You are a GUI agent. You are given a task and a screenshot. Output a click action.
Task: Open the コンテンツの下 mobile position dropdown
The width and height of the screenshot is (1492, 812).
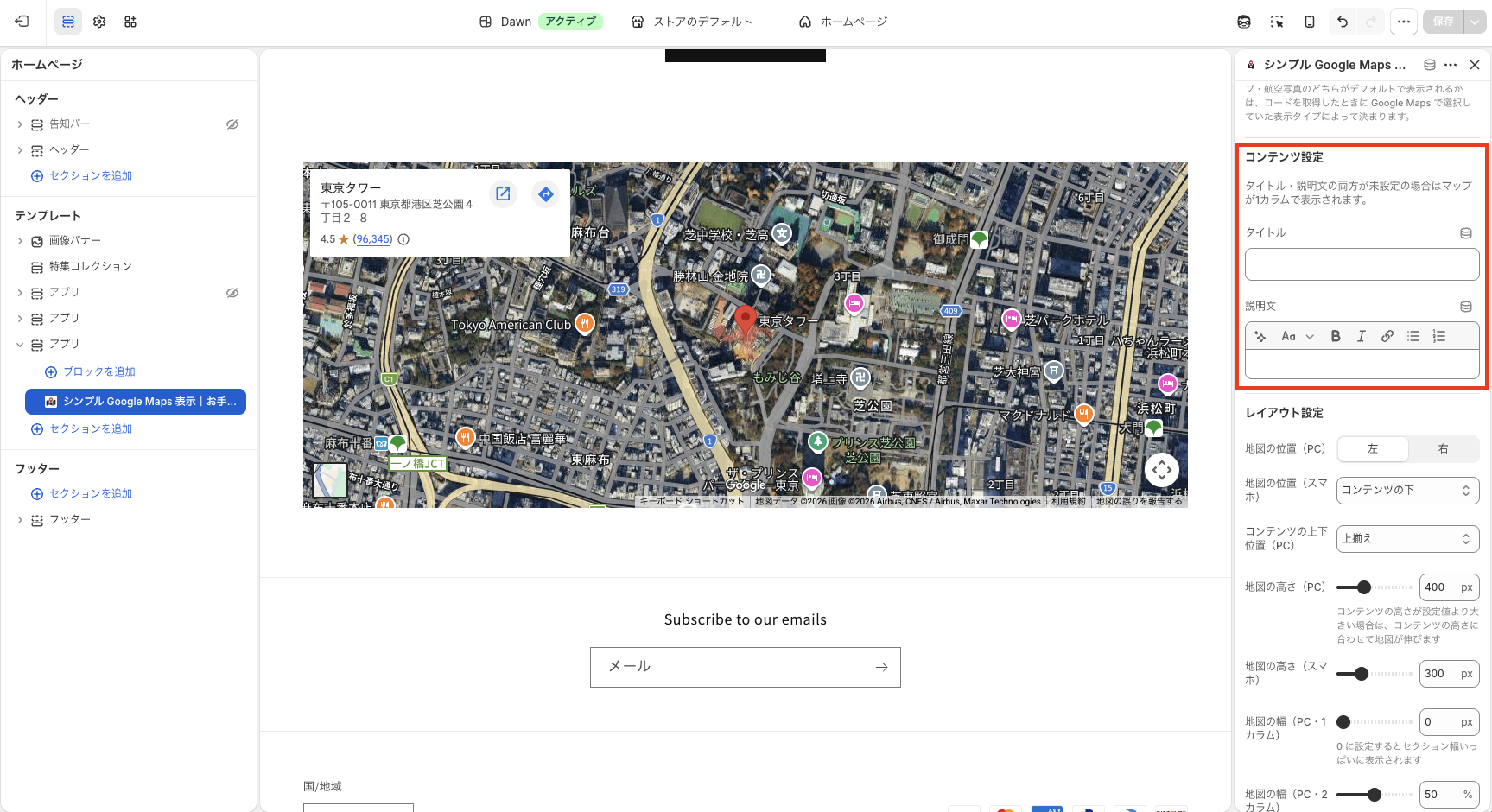(x=1407, y=491)
